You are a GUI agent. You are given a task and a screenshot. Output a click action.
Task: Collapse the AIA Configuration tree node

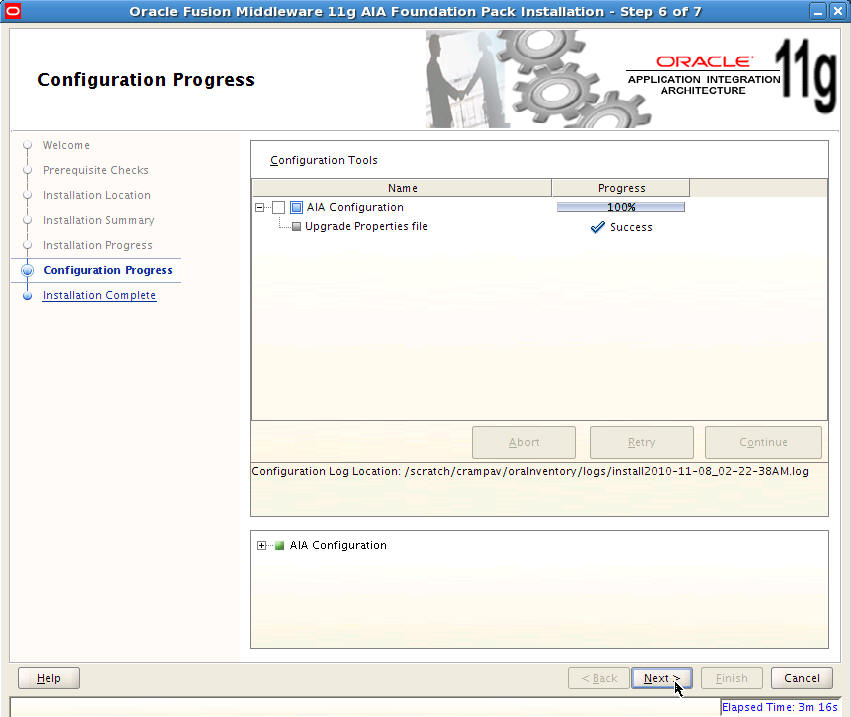(x=259, y=207)
